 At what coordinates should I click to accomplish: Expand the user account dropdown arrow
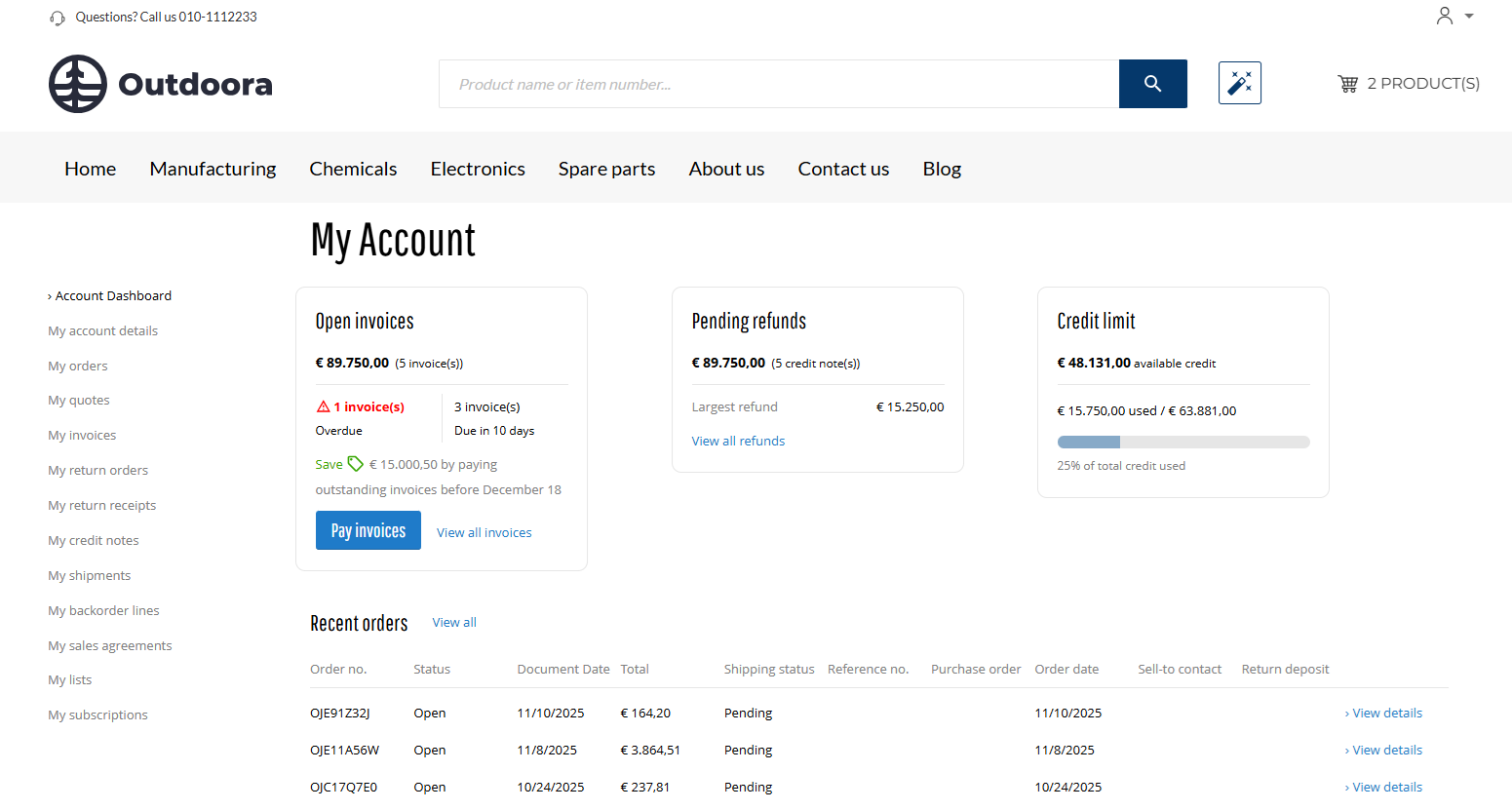tap(1469, 17)
